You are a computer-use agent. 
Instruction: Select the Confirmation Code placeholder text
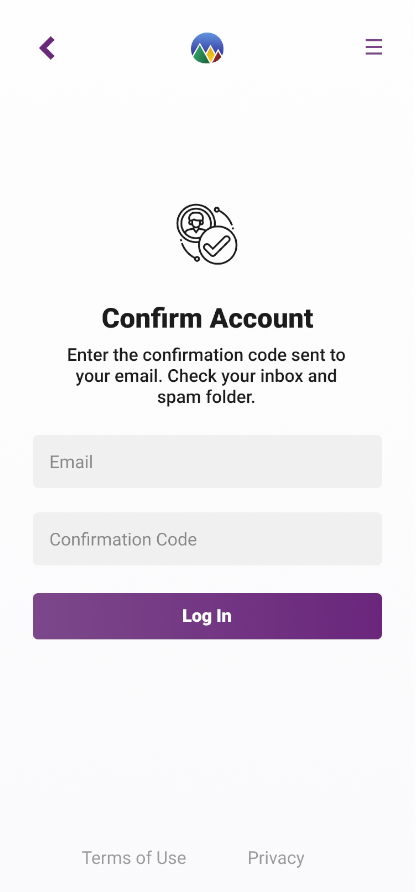123,539
